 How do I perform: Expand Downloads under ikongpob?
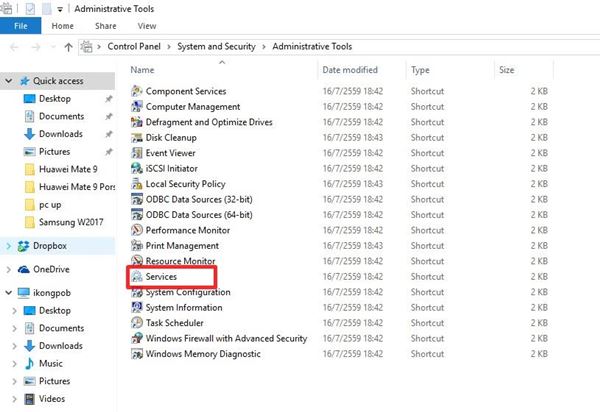pos(15,346)
